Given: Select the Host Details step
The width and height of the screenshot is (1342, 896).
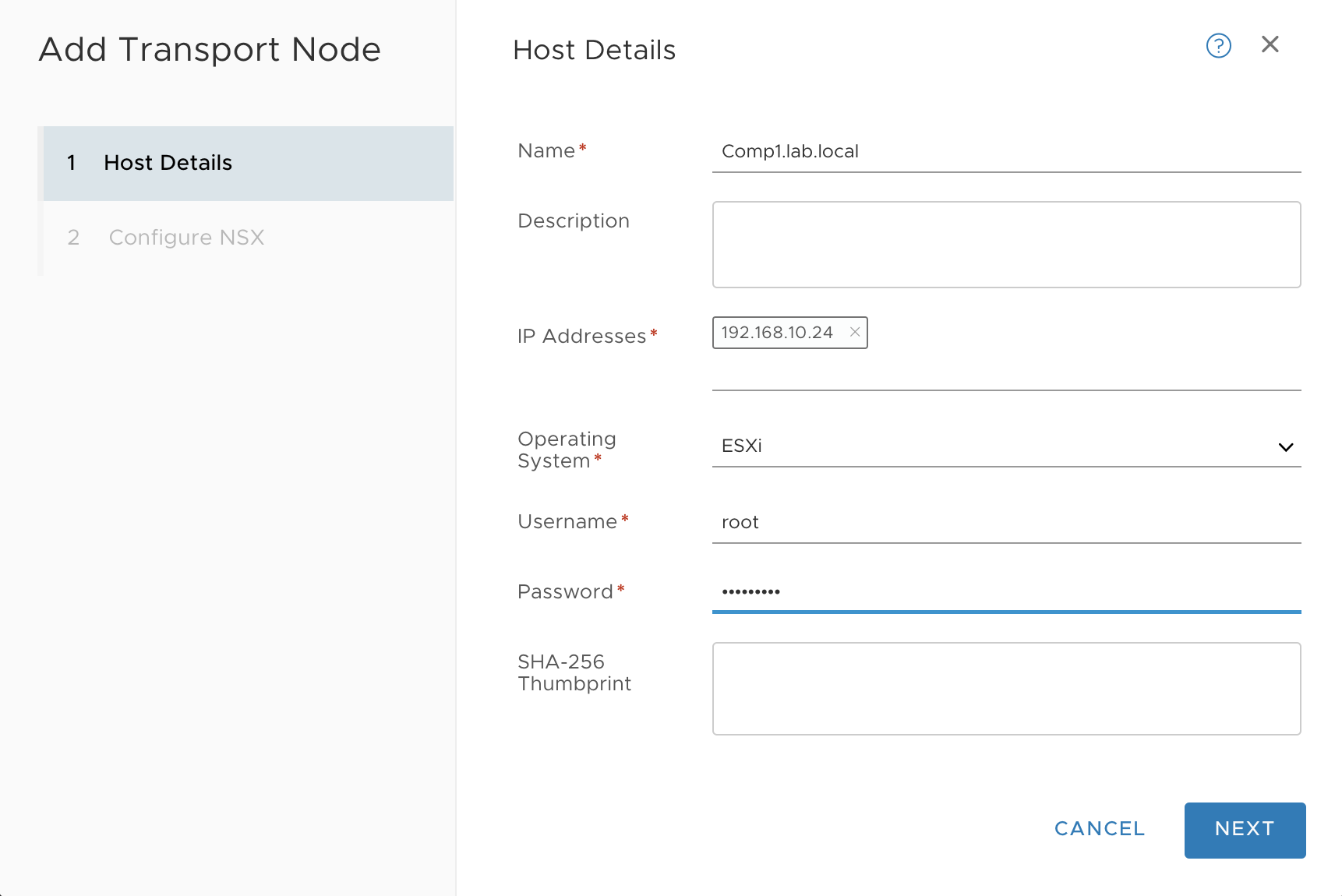Looking at the screenshot, I should pos(168,163).
